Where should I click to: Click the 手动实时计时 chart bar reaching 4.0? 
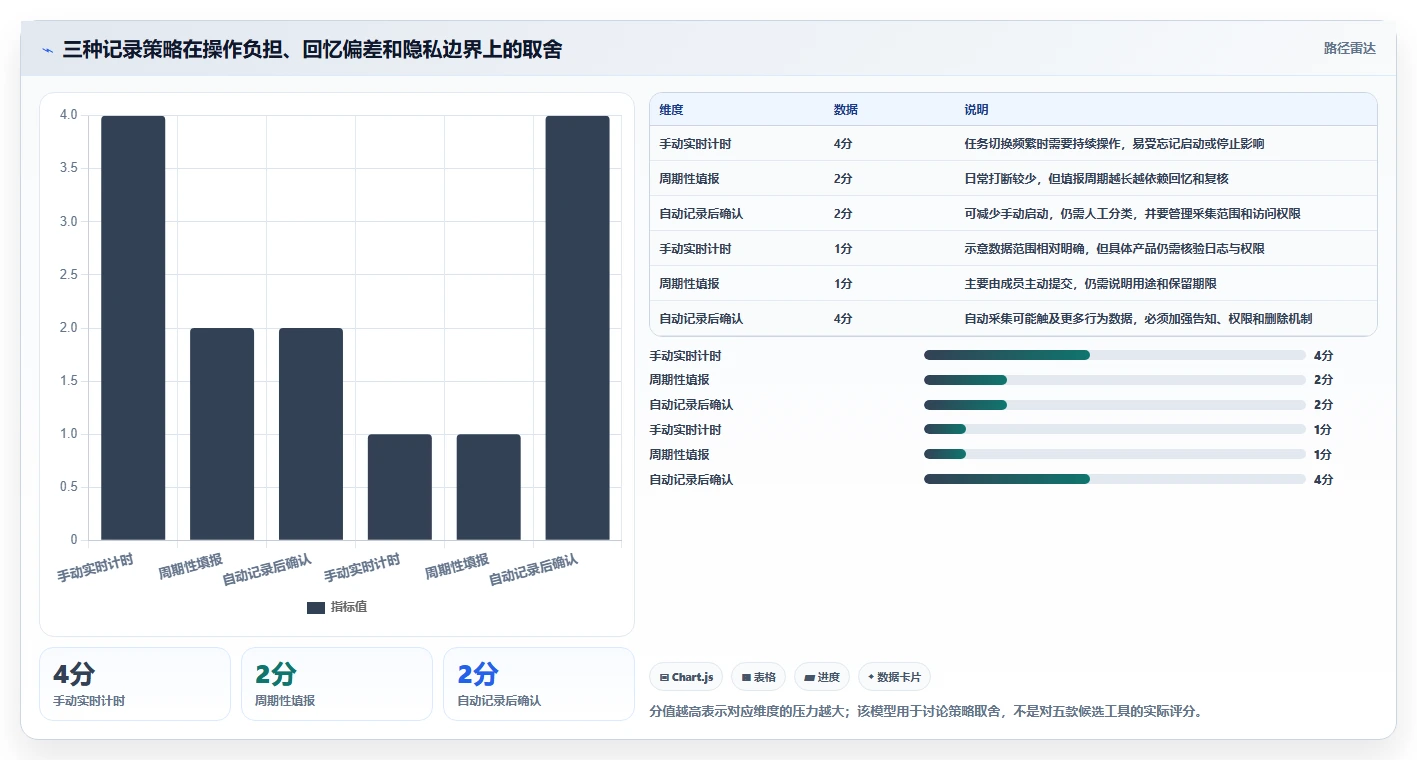coord(133,328)
